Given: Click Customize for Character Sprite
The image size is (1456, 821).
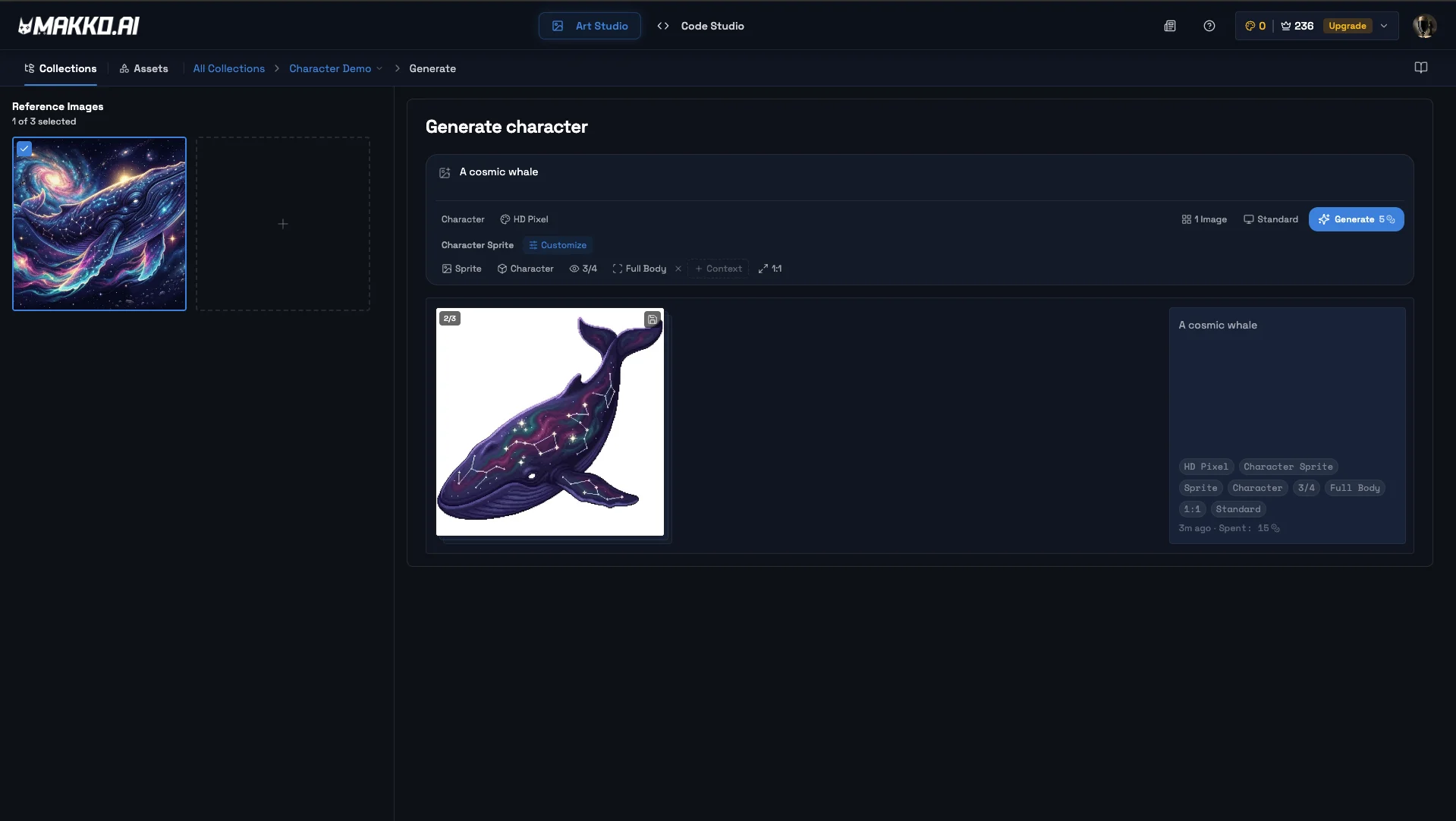Looking at the screenshot, I should 558,245.
